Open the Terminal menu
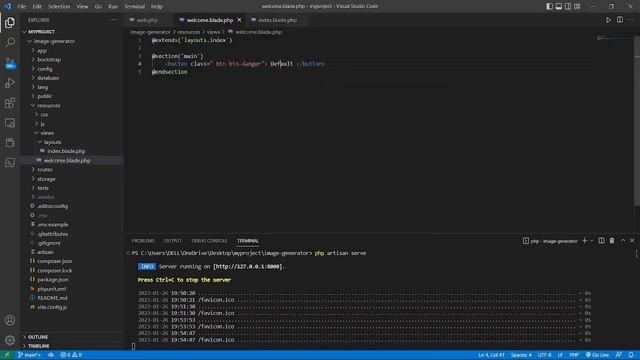640x360 pixels. click(x=134, y=6)
